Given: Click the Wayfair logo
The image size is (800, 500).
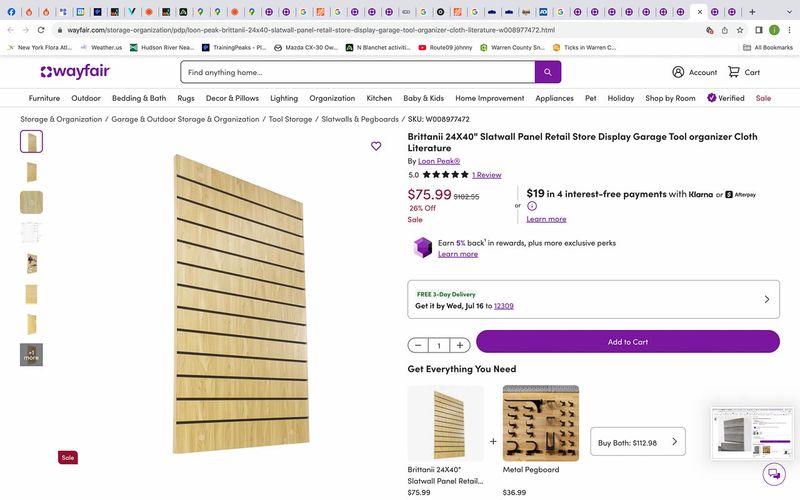Looking at the screenshot, I should point(74,72).
